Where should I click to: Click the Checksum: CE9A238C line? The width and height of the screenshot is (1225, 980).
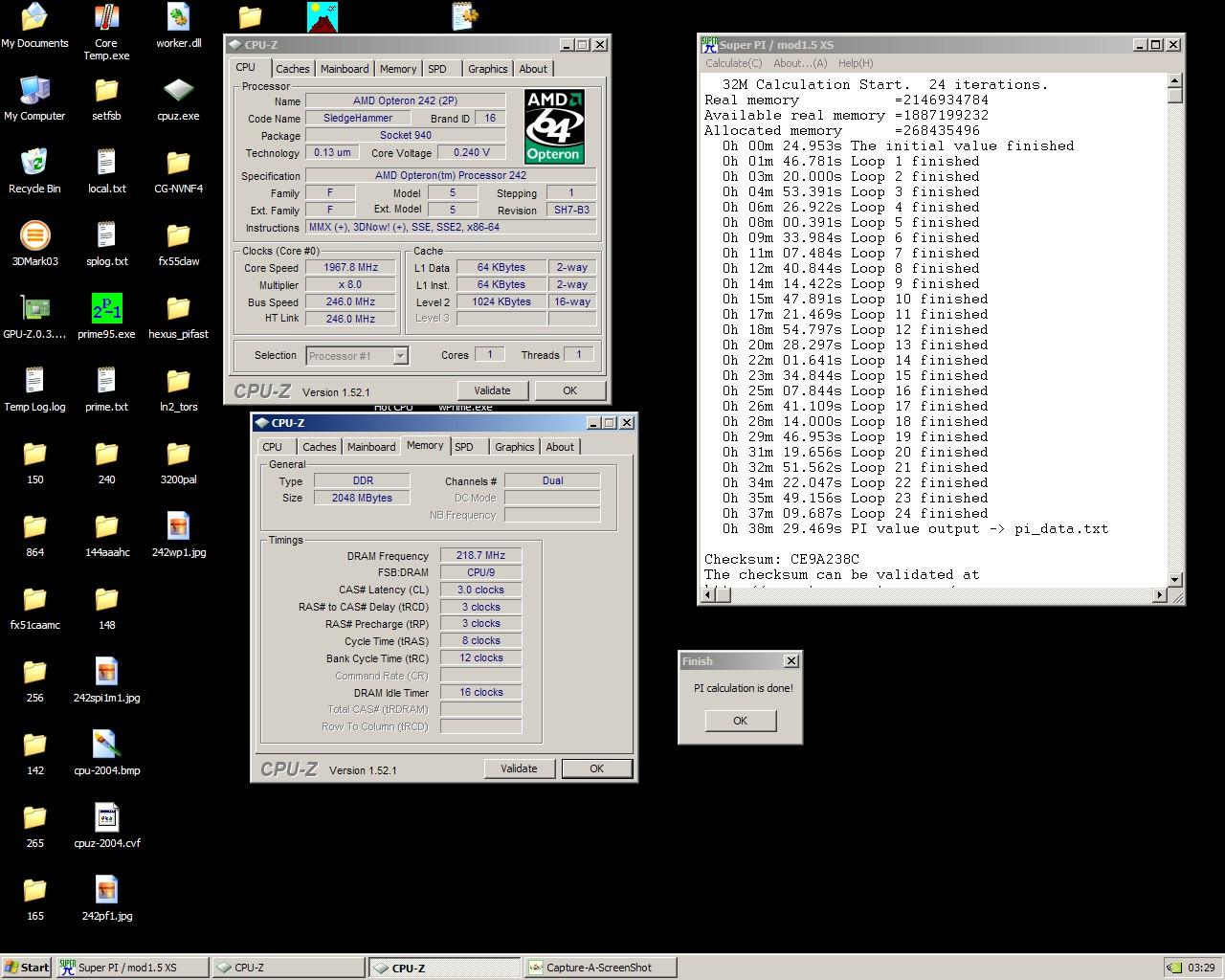[x=782, y=559]
